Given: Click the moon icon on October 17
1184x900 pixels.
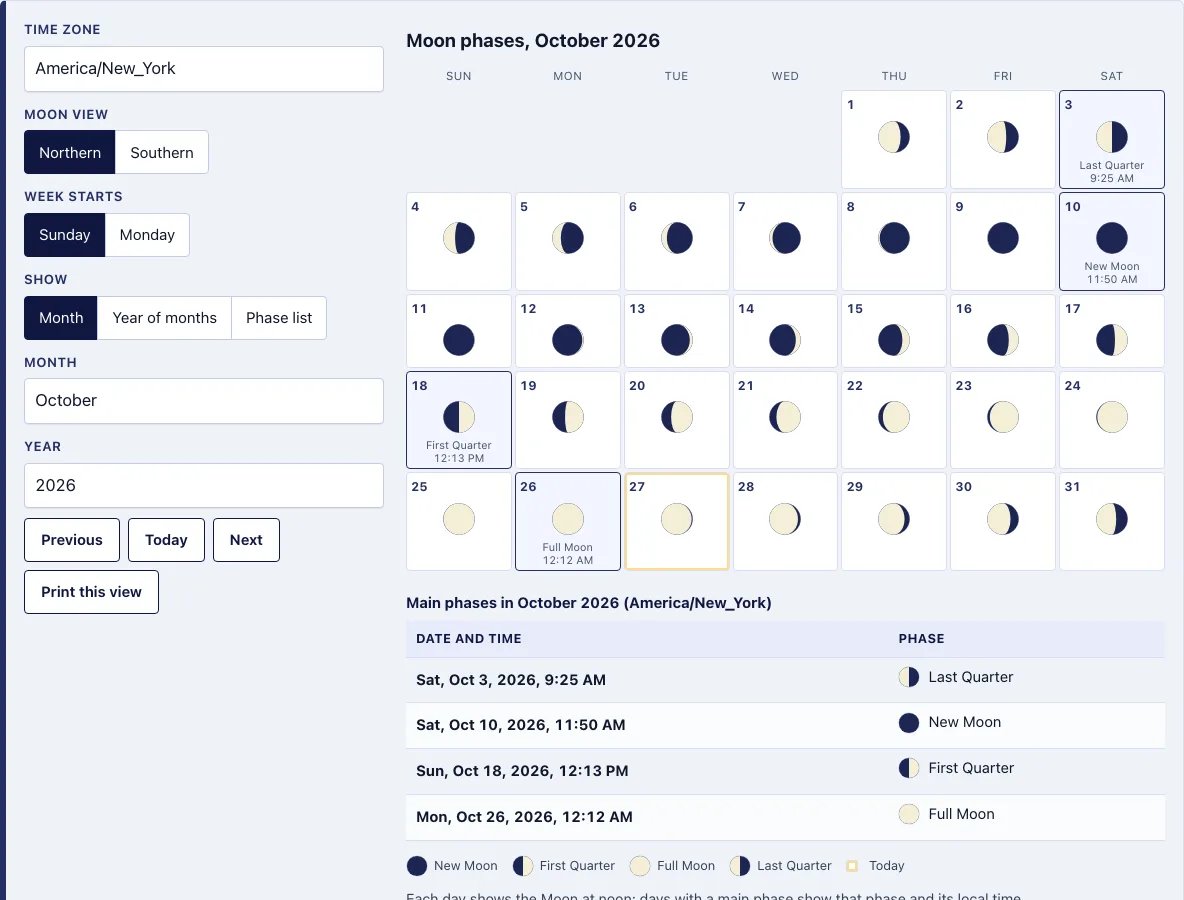Looking at the screenshot, I should click(1111, 341).
